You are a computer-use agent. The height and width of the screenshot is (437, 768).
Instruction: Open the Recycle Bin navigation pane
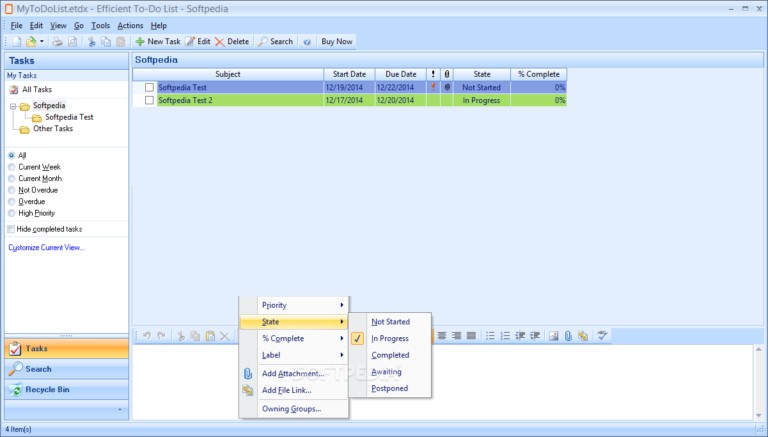[67, 390]
